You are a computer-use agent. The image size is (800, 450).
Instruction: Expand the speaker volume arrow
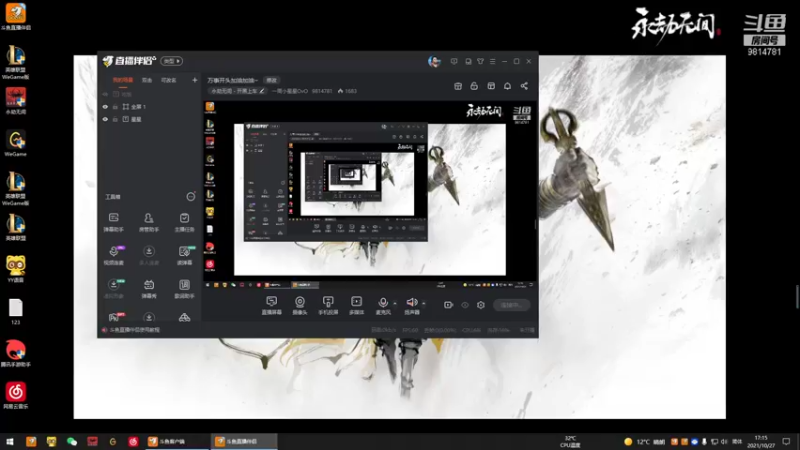(x=423, y=304)
